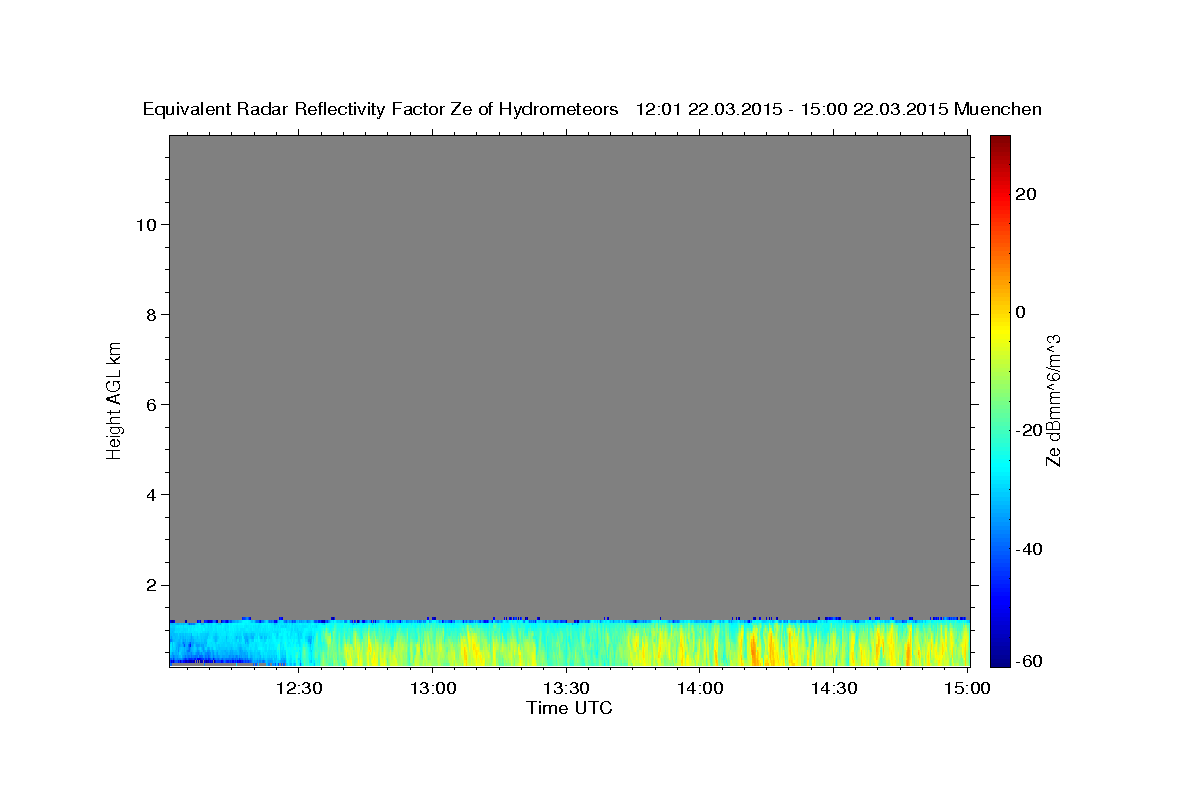This screenshot has width=1200, height=800.
Task: Click the gray no-data area of the plot
Action: (569, 376)
